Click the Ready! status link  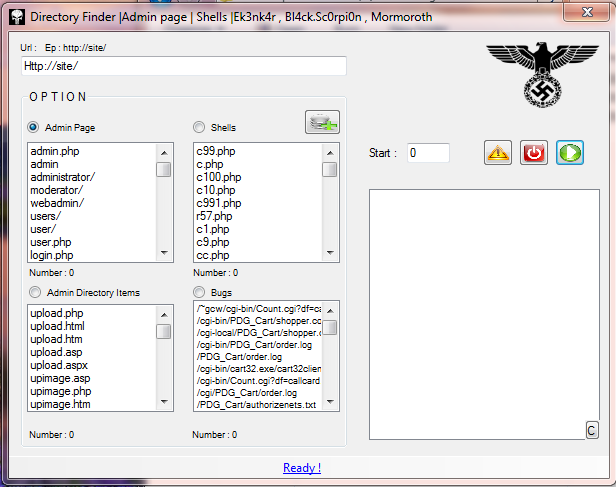point(302,468)
